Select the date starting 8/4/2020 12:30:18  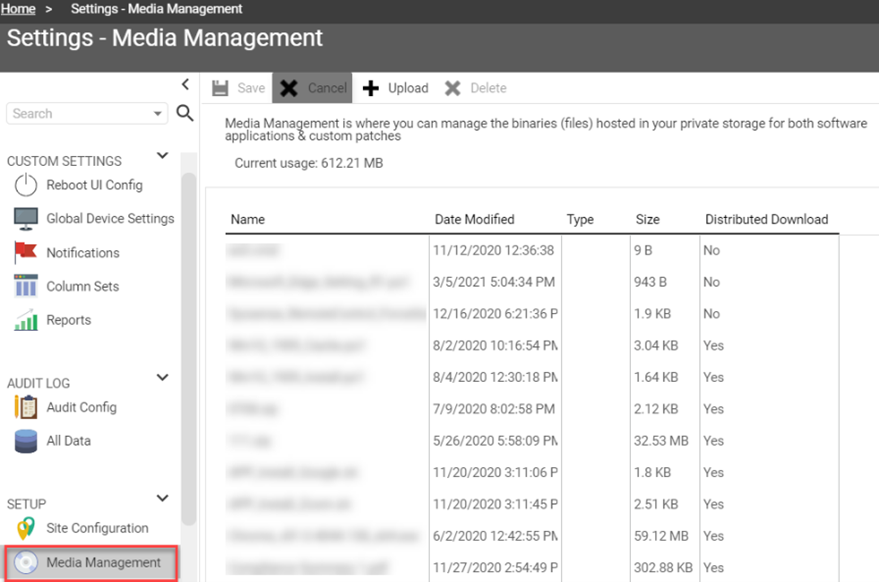(x=495, y=377)
